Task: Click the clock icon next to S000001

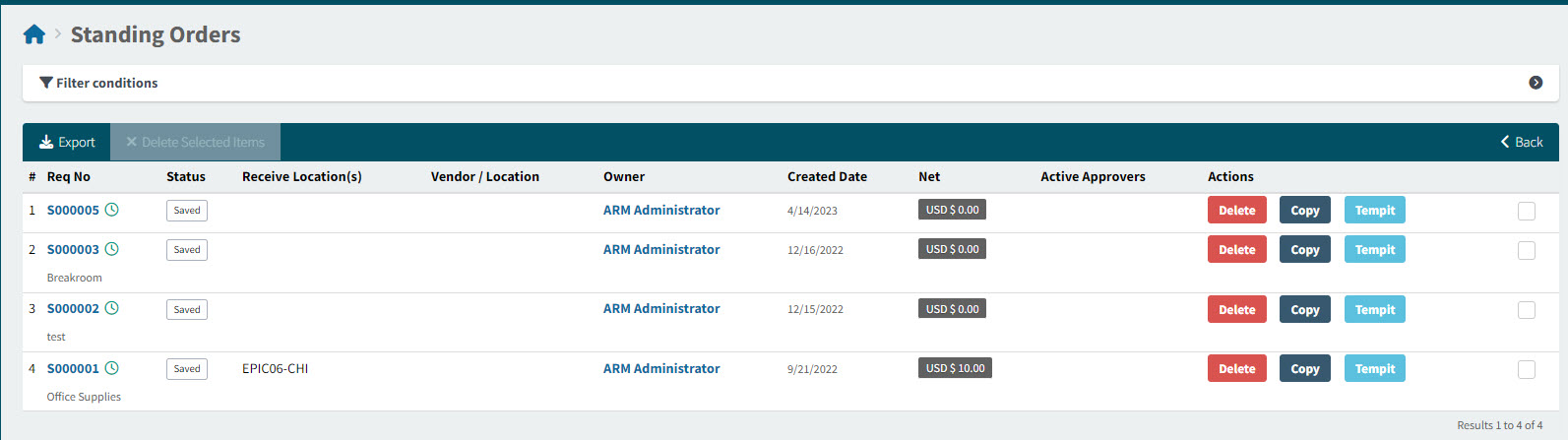Action: tap(112, 368)
